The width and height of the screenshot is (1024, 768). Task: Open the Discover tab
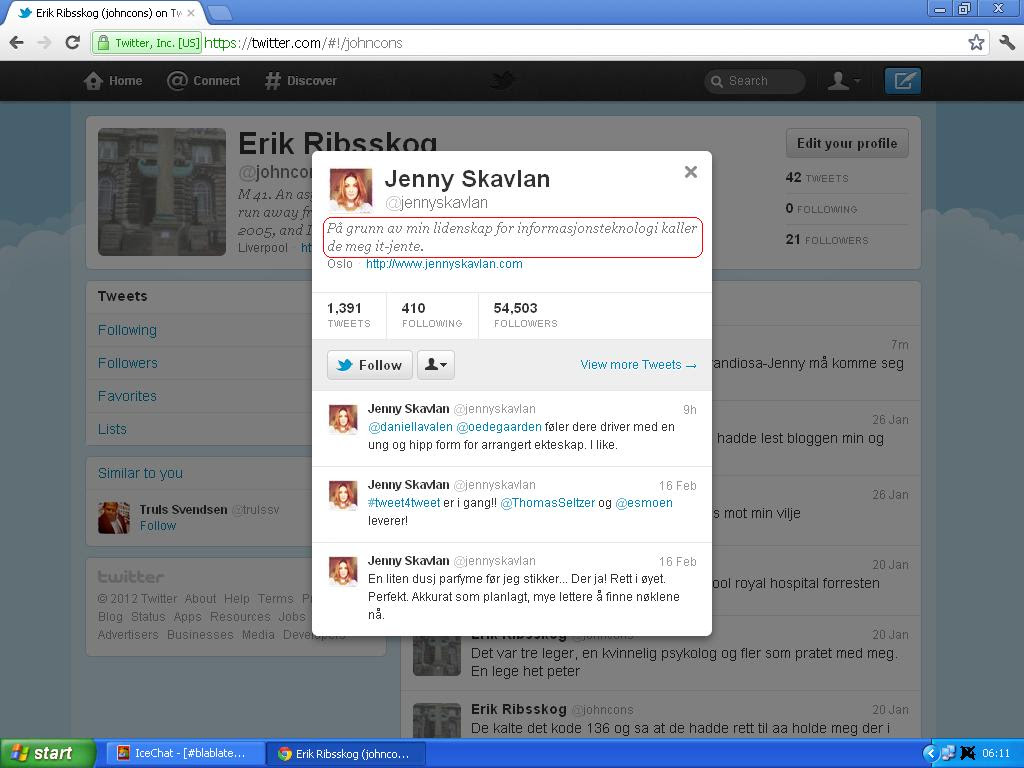coord(301,81)
